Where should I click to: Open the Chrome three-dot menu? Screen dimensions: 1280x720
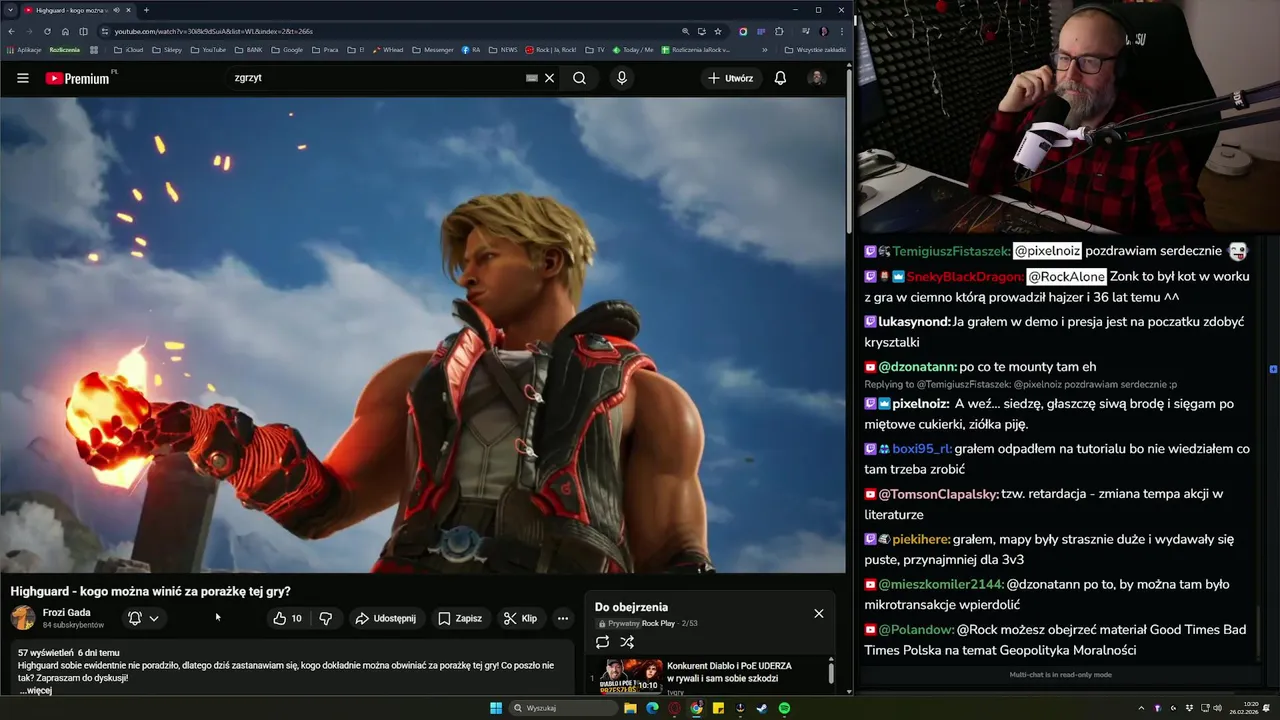pos(841,31)
